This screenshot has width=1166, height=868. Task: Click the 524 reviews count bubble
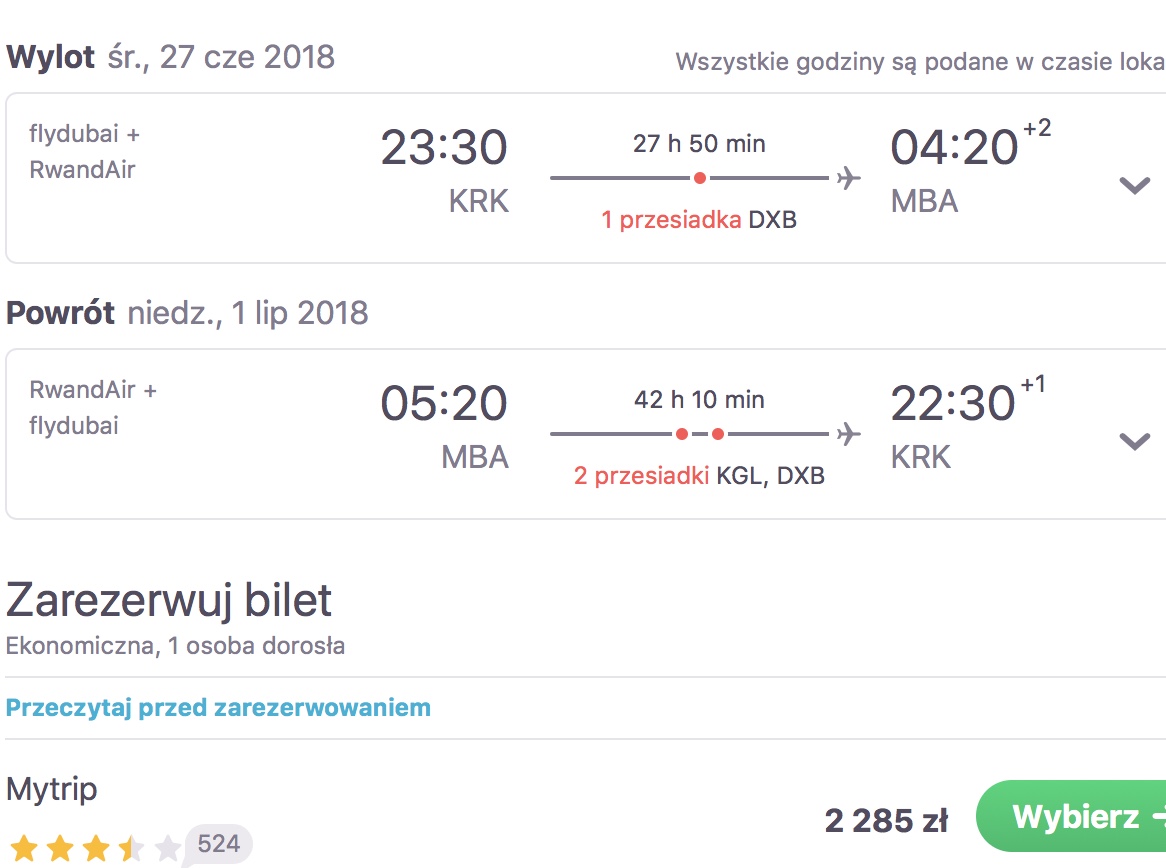click(219, 843)
